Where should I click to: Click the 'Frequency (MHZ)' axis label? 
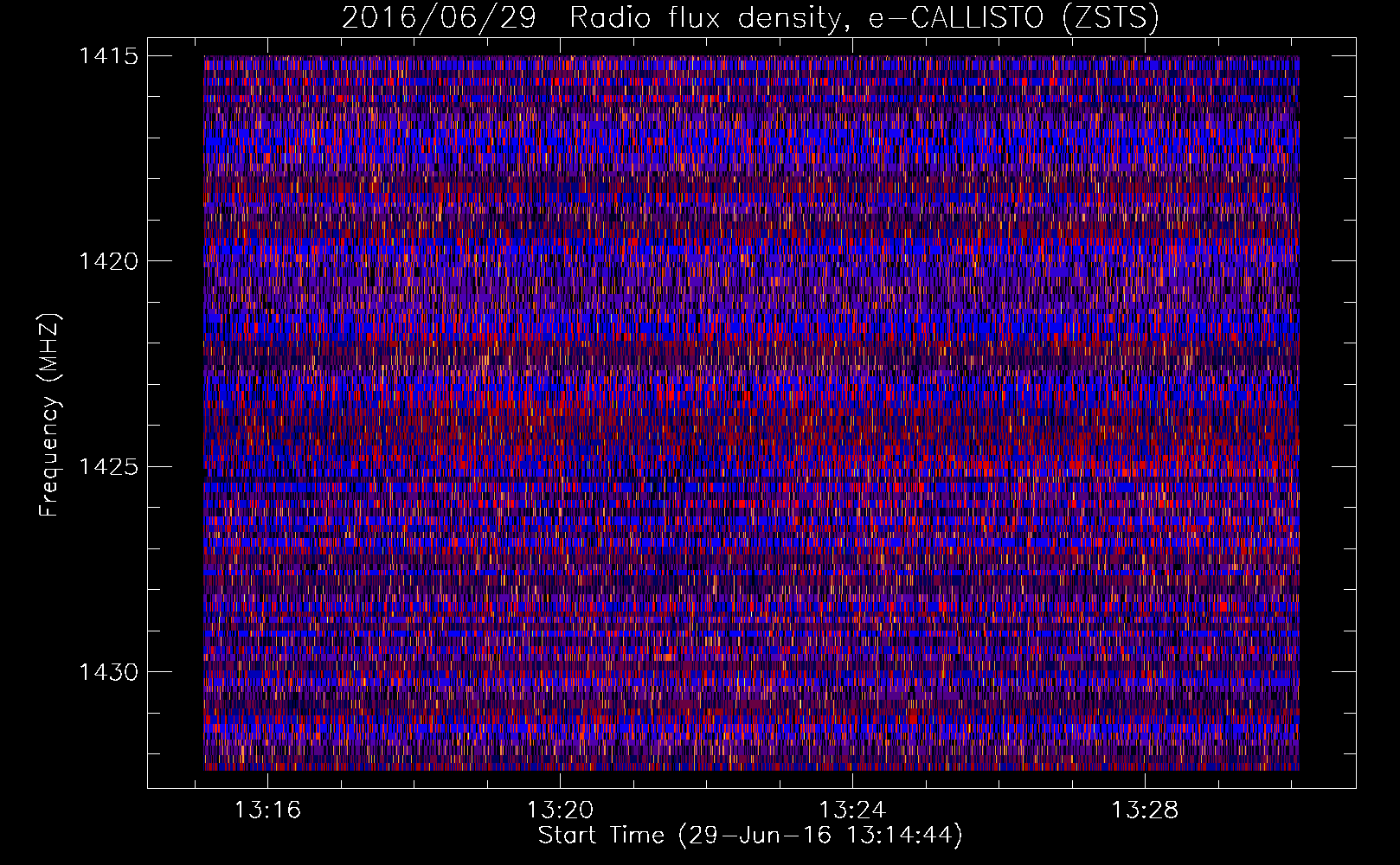tap(50, 415)
